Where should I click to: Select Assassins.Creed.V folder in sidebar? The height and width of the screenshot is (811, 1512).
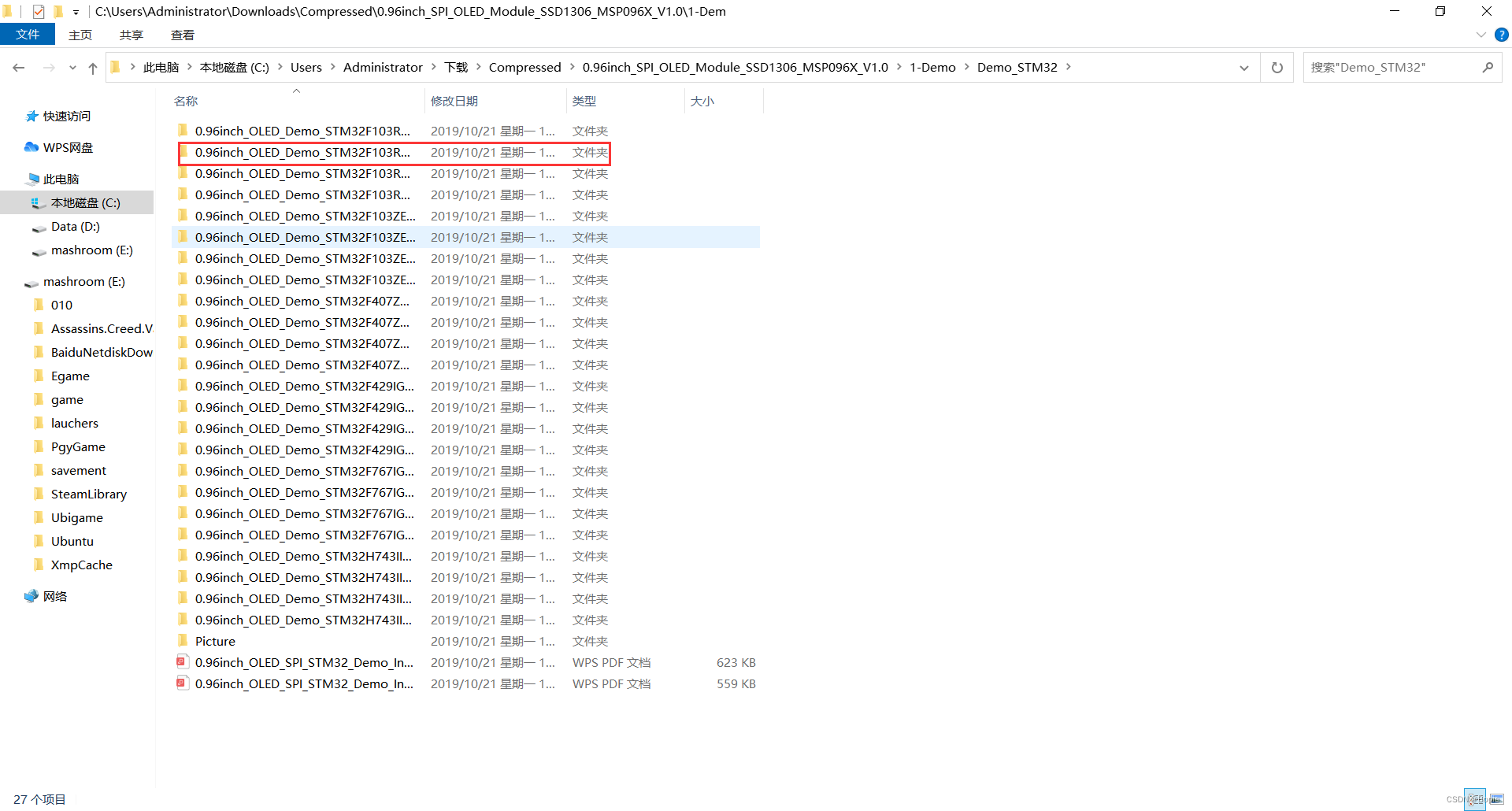102,328
